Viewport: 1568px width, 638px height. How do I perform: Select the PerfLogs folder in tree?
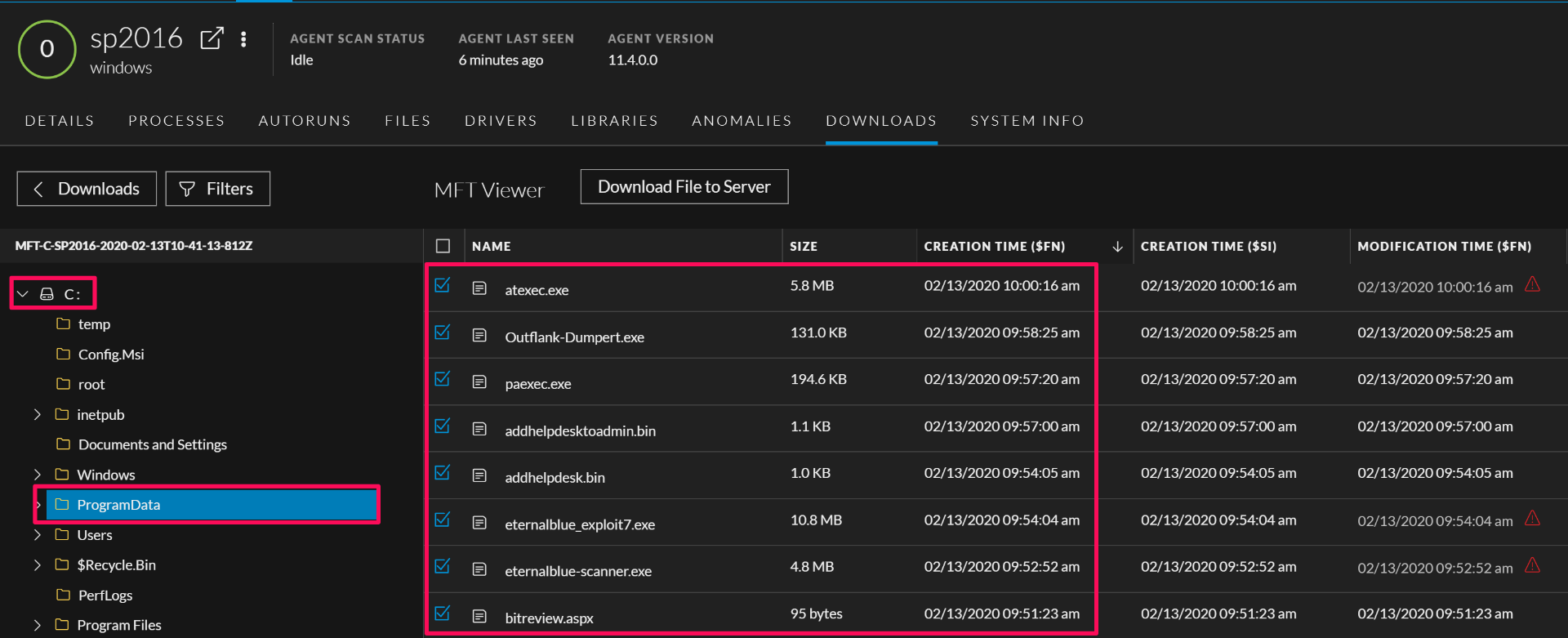coord(105,596)
